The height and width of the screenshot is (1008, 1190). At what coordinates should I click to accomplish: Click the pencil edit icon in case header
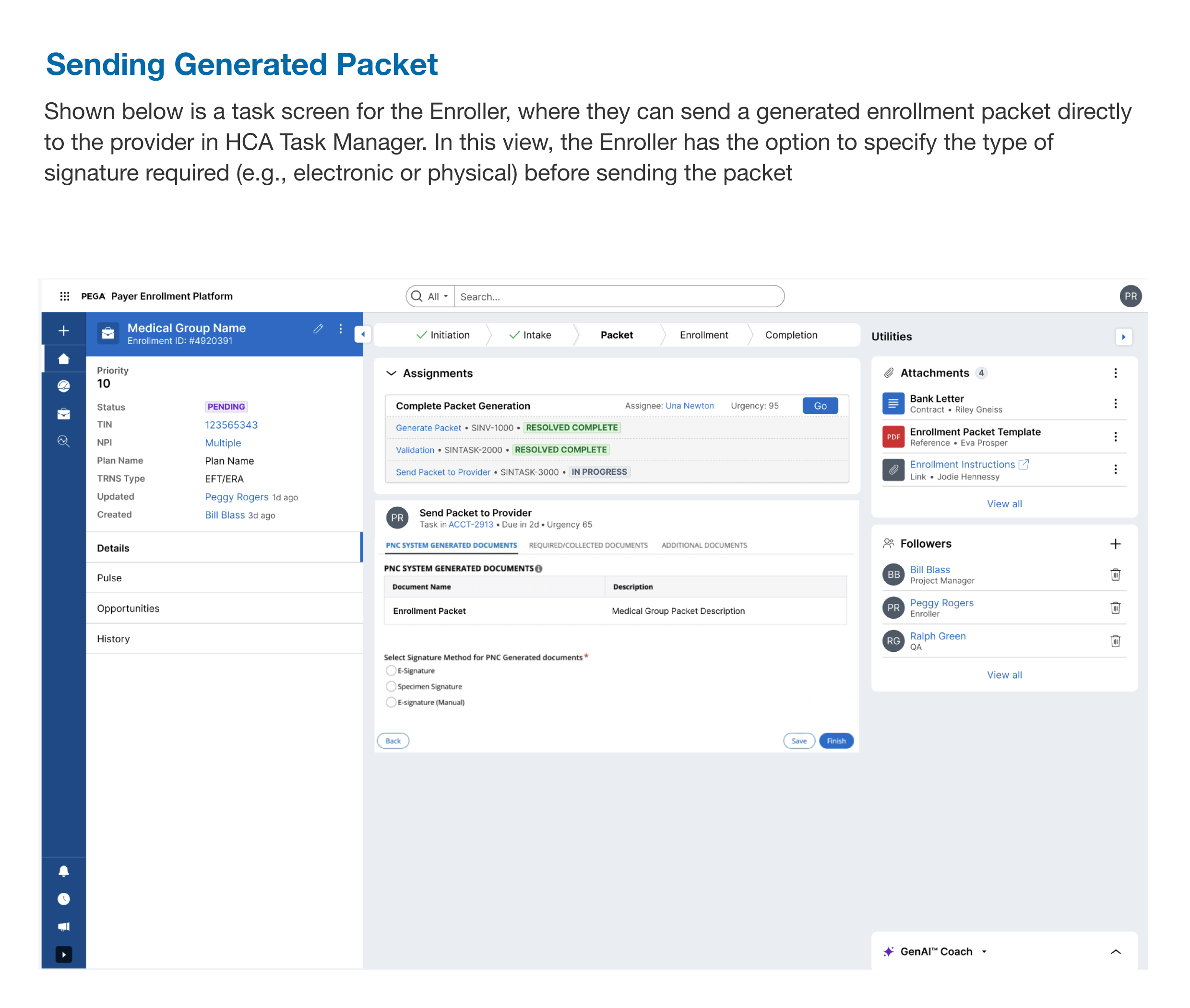(x=318, y=329)
